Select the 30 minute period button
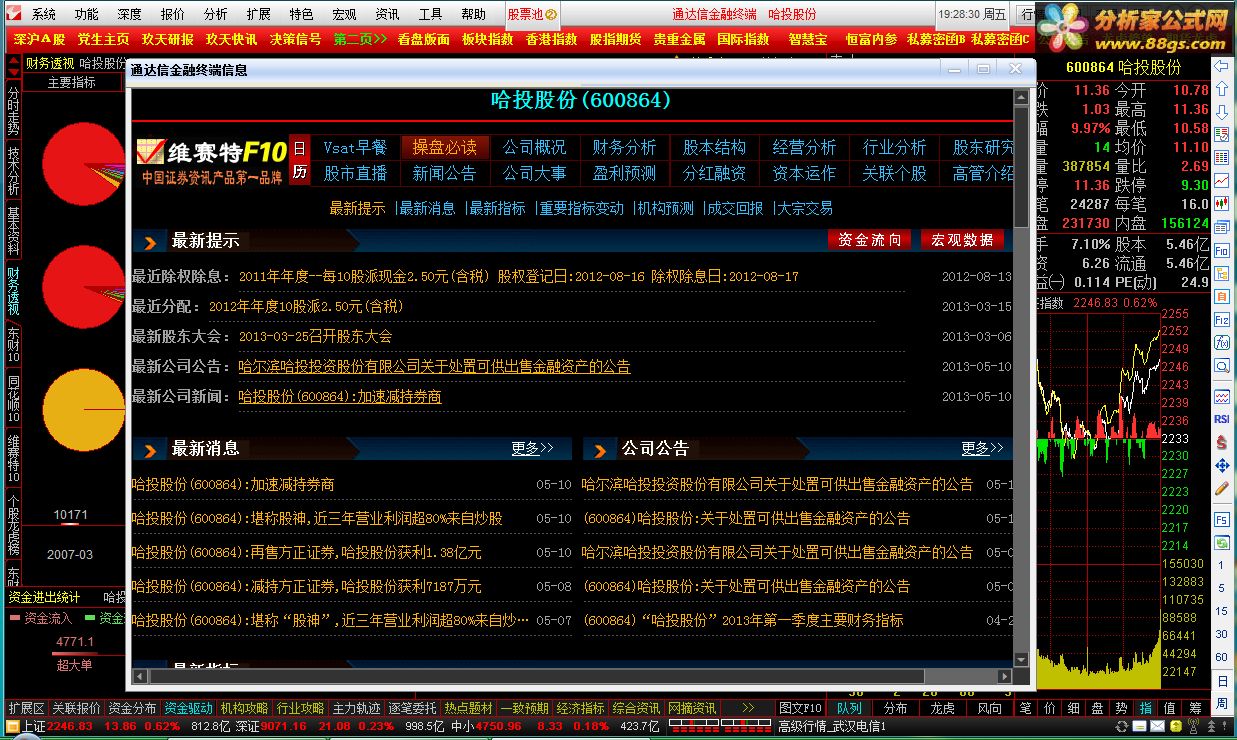Image resolution: width=1237 pixels, height=740 pixels. click(1221, 634)
